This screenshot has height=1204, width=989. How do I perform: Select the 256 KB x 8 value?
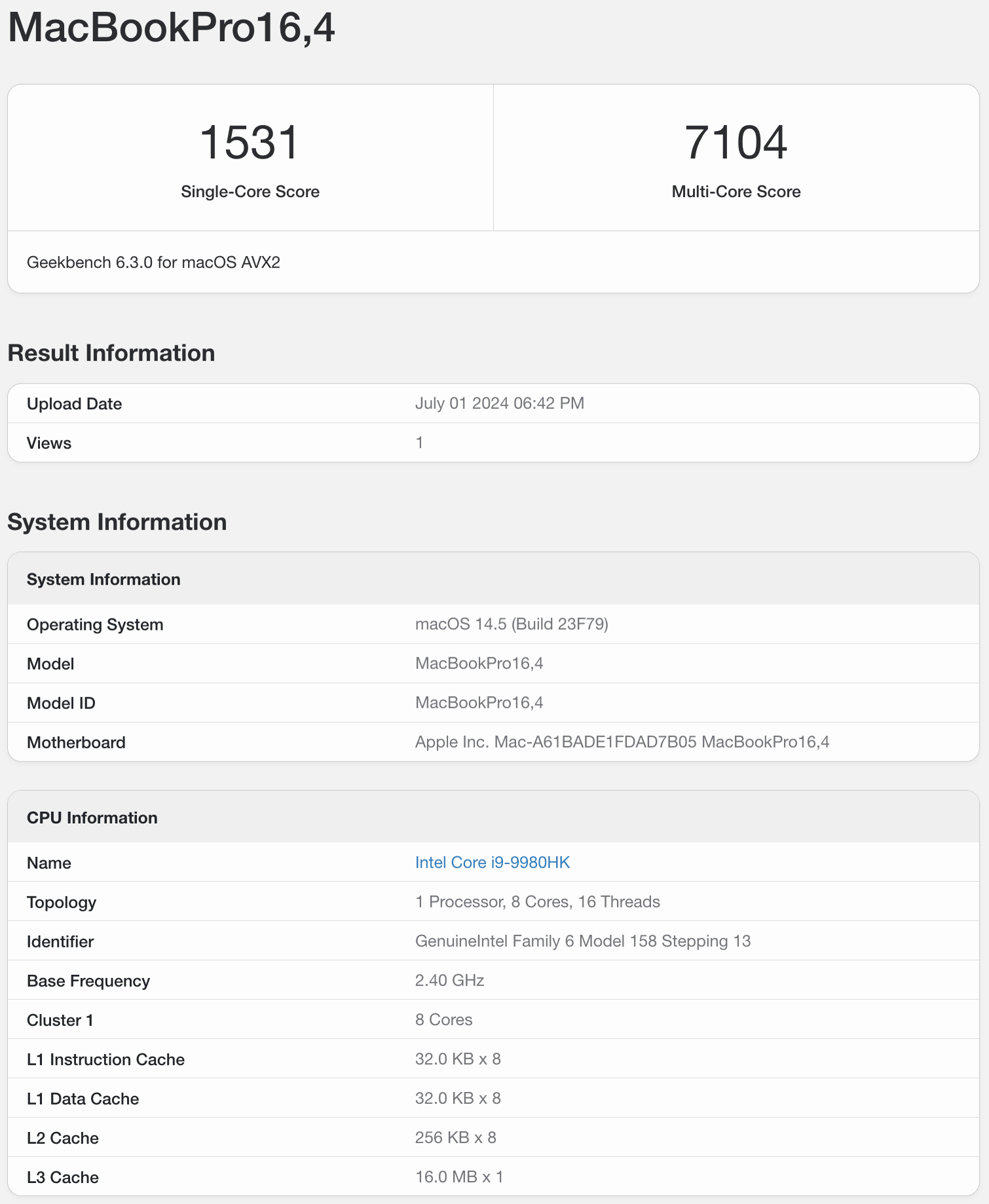pyautogui.click(x=456, y=1137)
